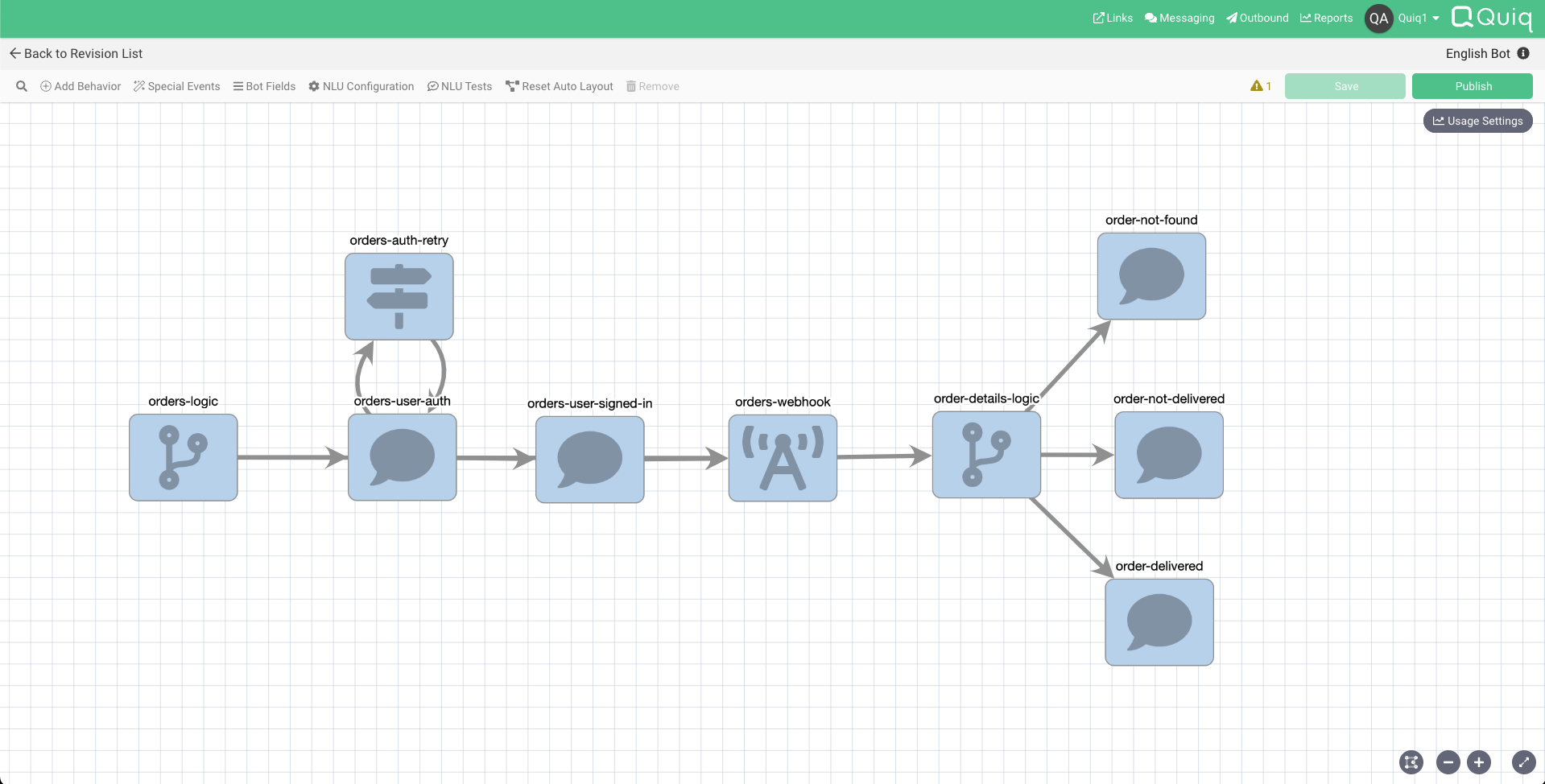
Task: Click the Quiq logo
Action: 1492,18
